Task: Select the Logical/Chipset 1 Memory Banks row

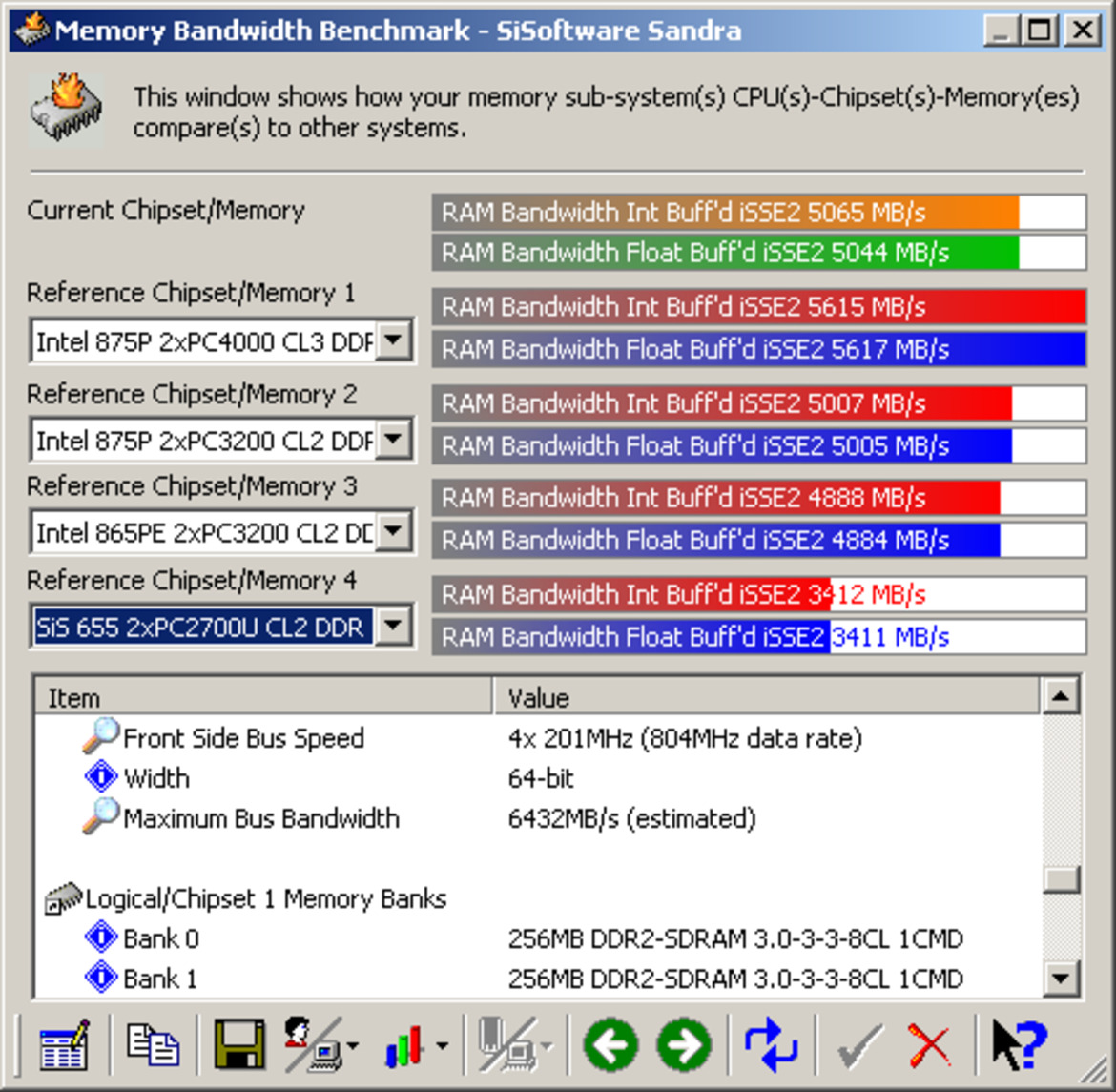Action: coord(265,898)
